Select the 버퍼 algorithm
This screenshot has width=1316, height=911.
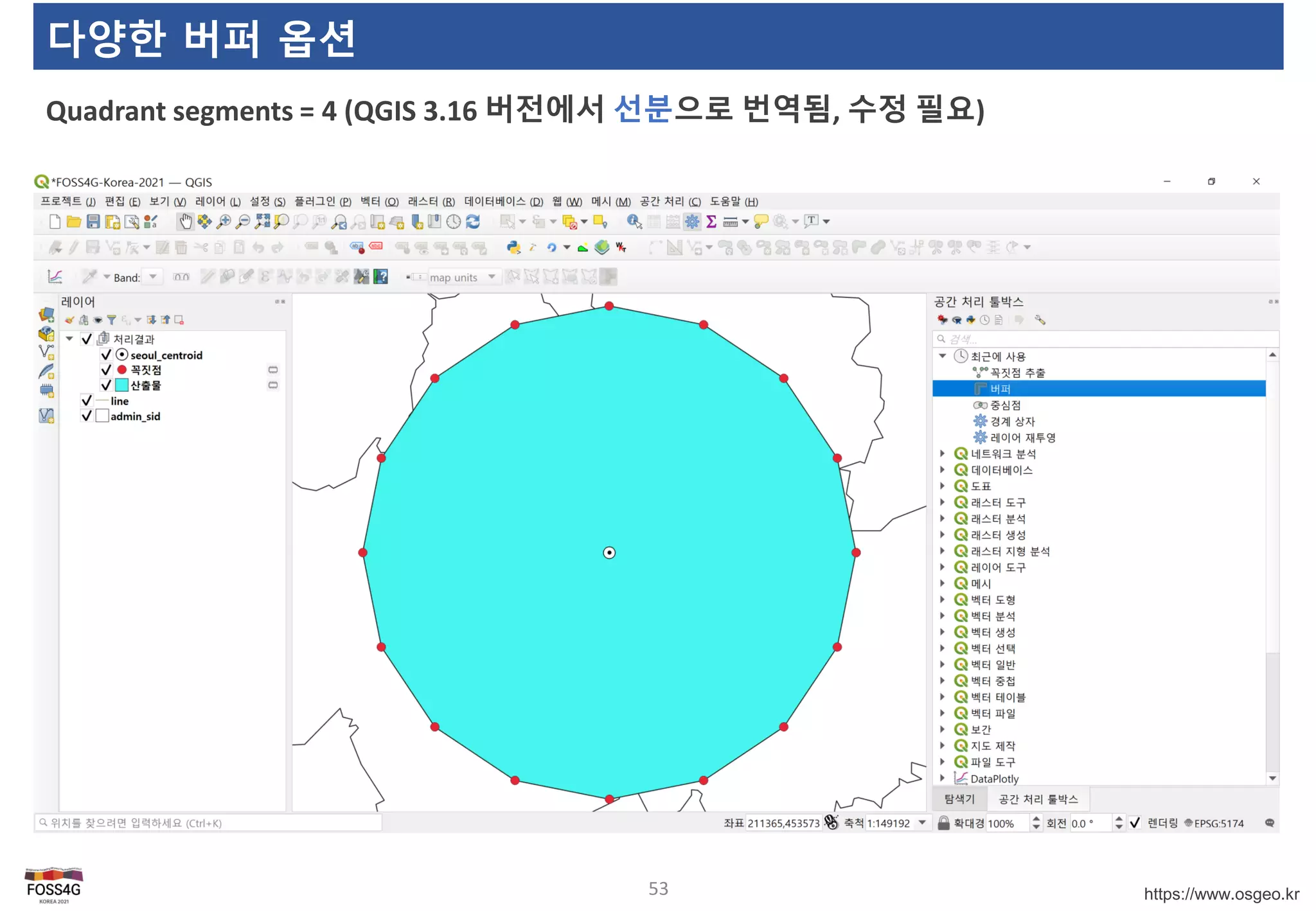(x=1099, y=389)
